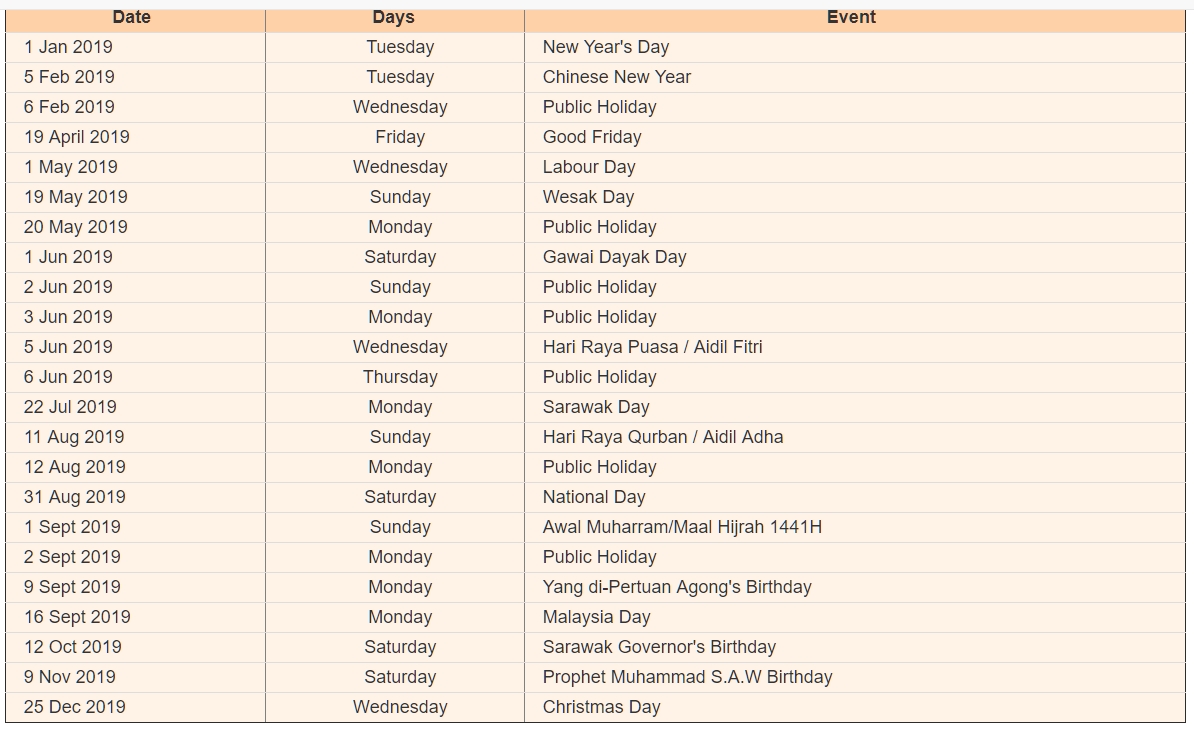
Task: Click the Date column header
Action: 132,17
